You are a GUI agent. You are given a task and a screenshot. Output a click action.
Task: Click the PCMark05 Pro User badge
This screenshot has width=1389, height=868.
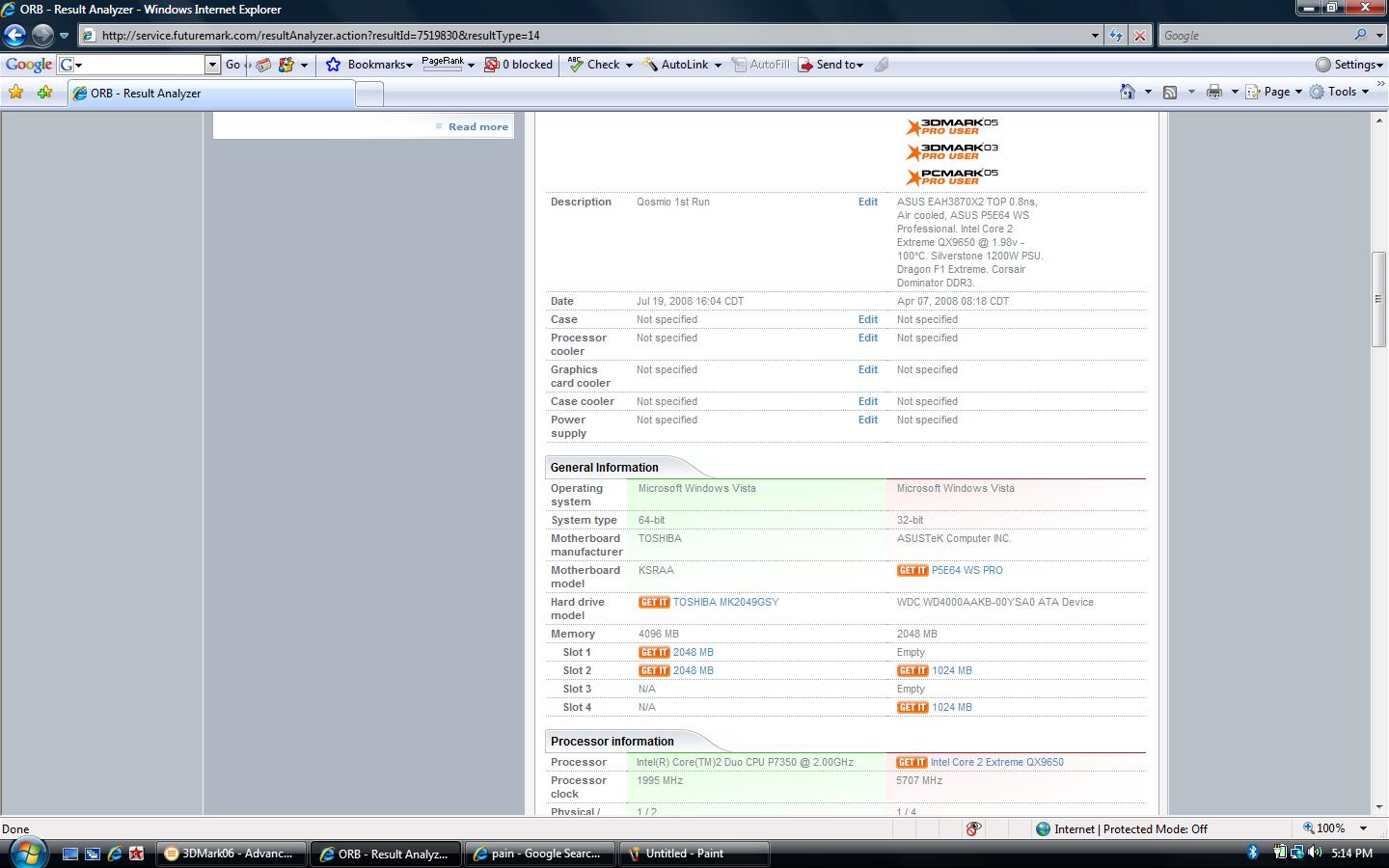(952, 176)
